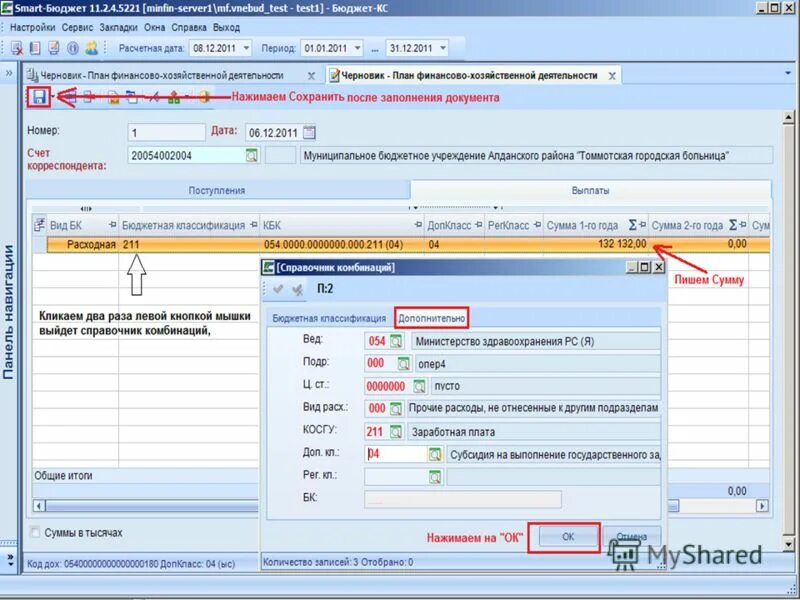The width and height of the screenshot is (800, 600).
Task: Open lookup icon for Вед field
Action: click(x=396, y=341)
